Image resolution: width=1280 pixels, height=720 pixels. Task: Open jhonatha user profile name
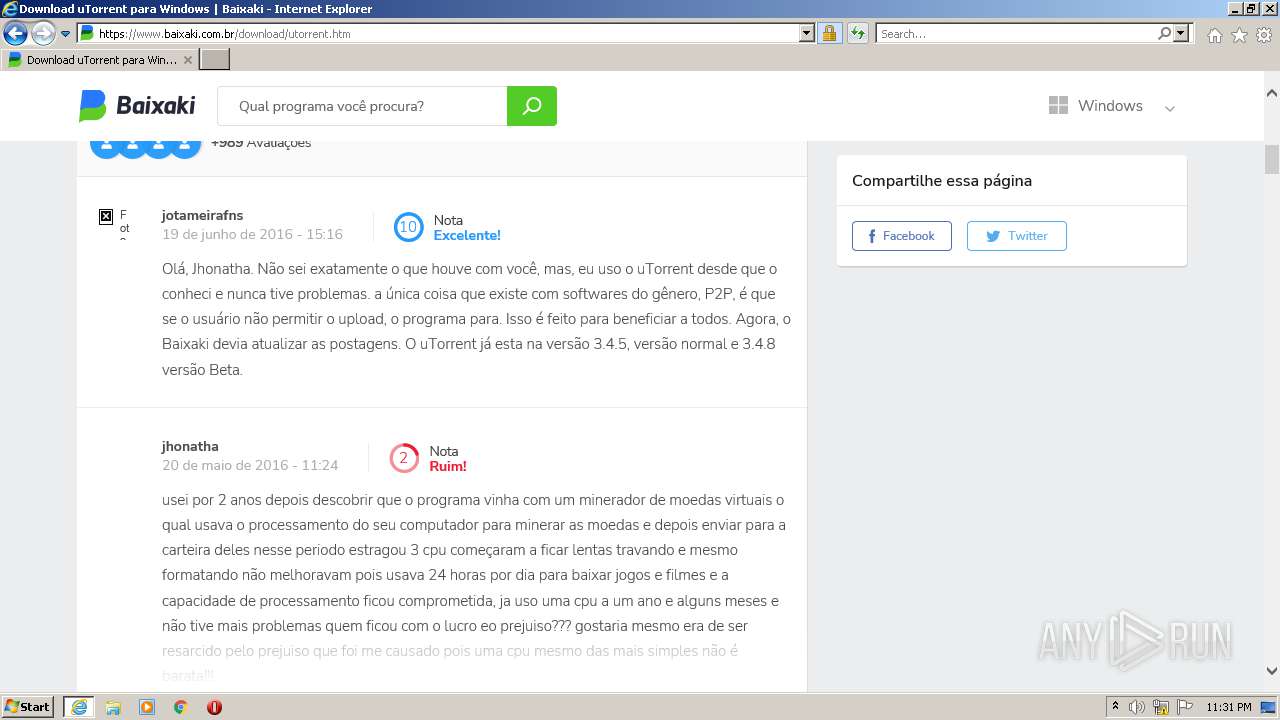(190, 446)
